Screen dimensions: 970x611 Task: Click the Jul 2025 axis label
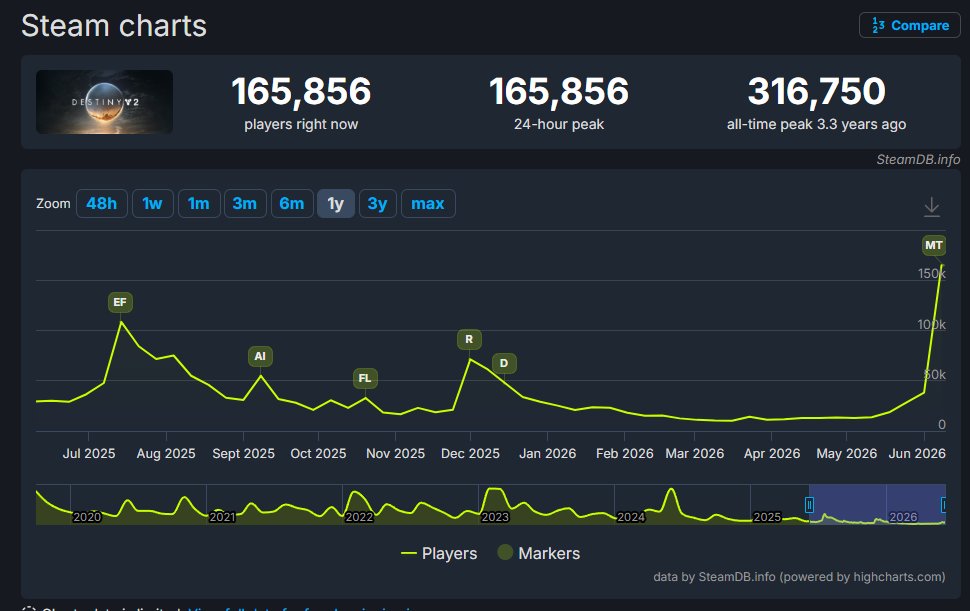88,453
